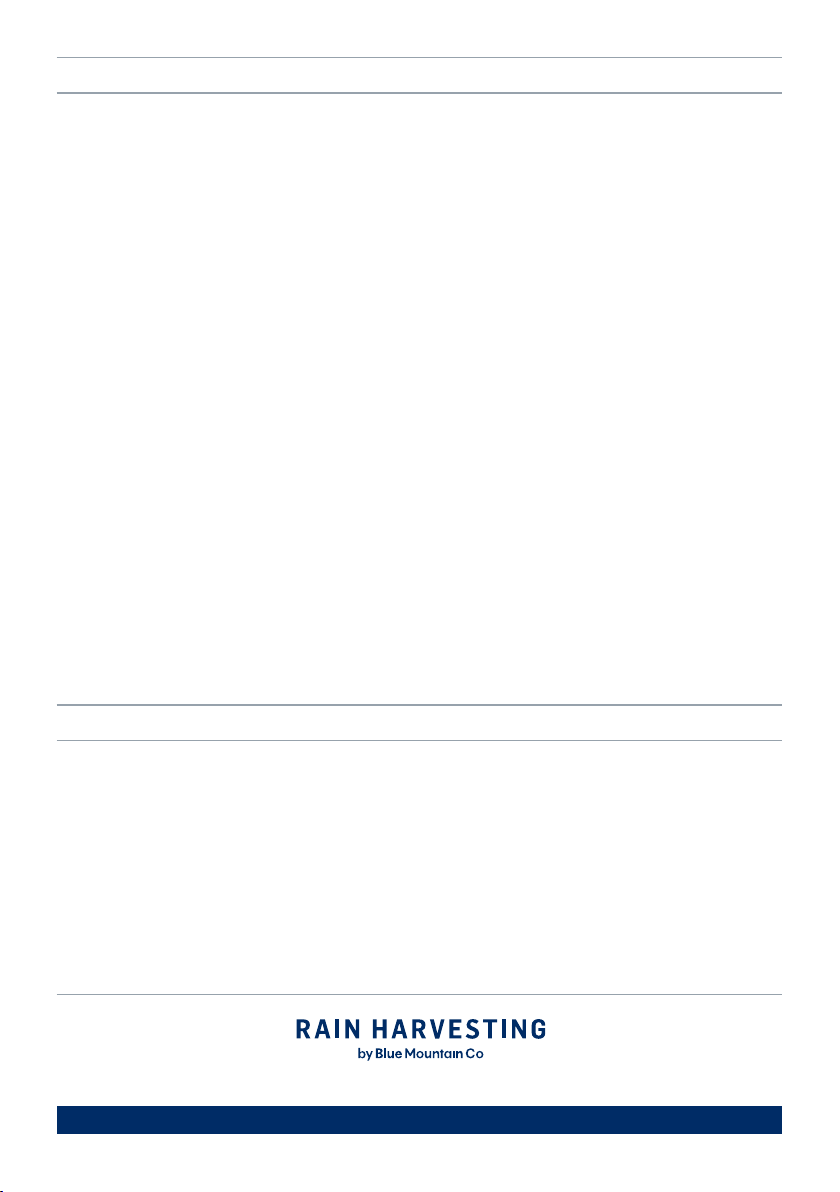Click the second thicker grey divider line
The height and width of the screenshot is (1192, 840).
coord(419,93)
